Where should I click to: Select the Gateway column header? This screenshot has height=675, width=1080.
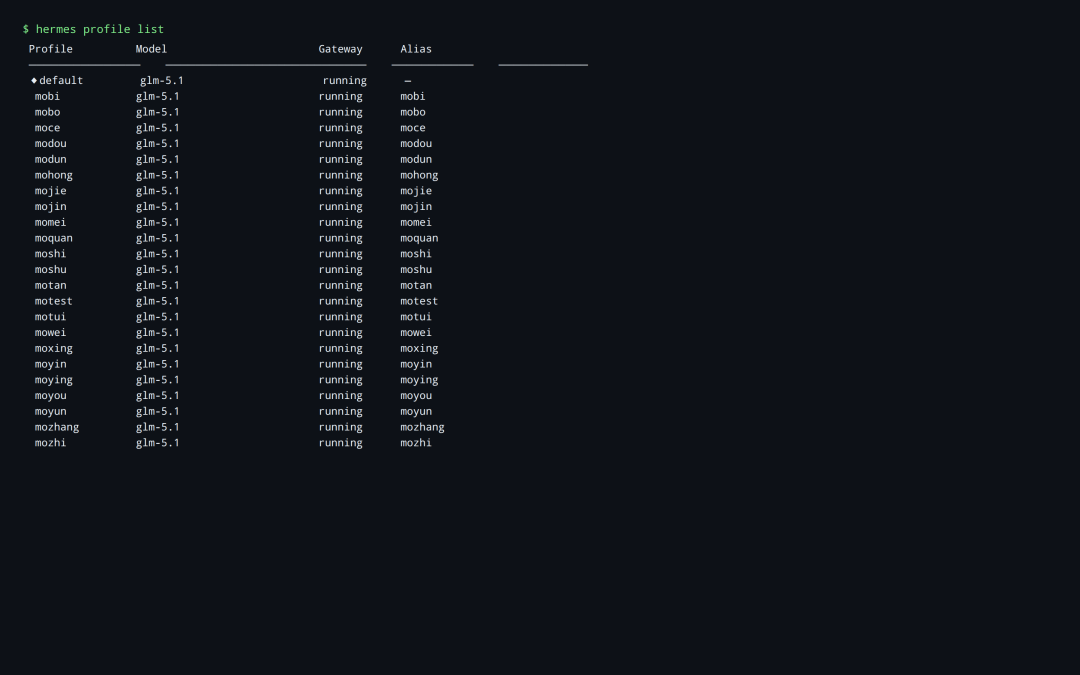(340, 48)
